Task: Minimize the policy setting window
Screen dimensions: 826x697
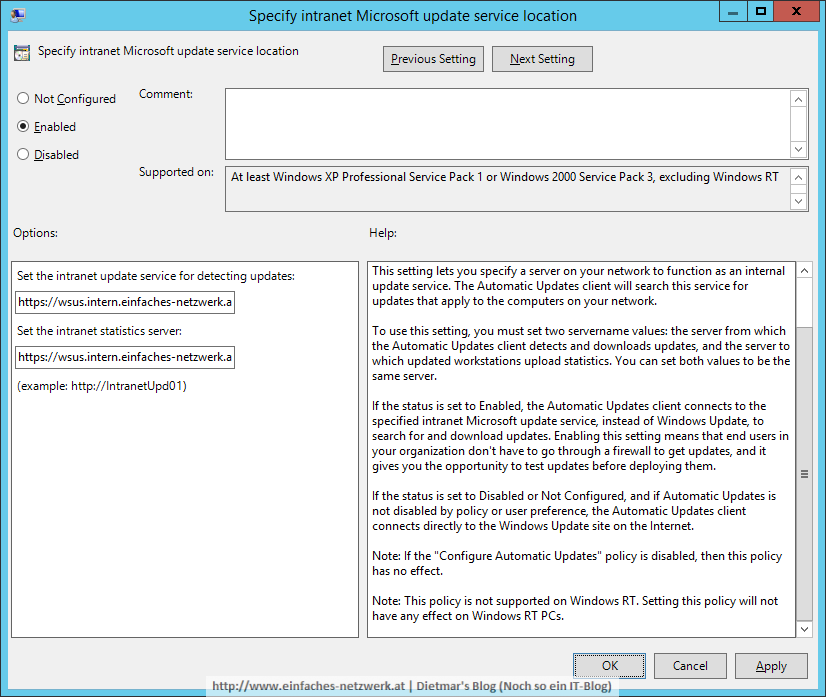Action: point(733,12)
